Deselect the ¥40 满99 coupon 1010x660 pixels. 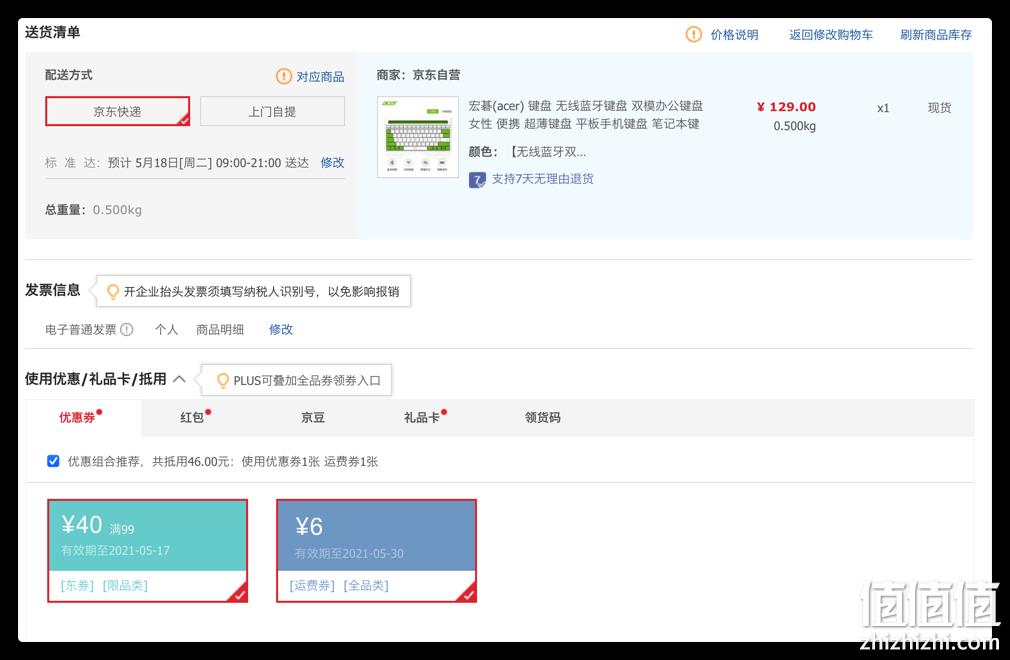pos(148,551)
